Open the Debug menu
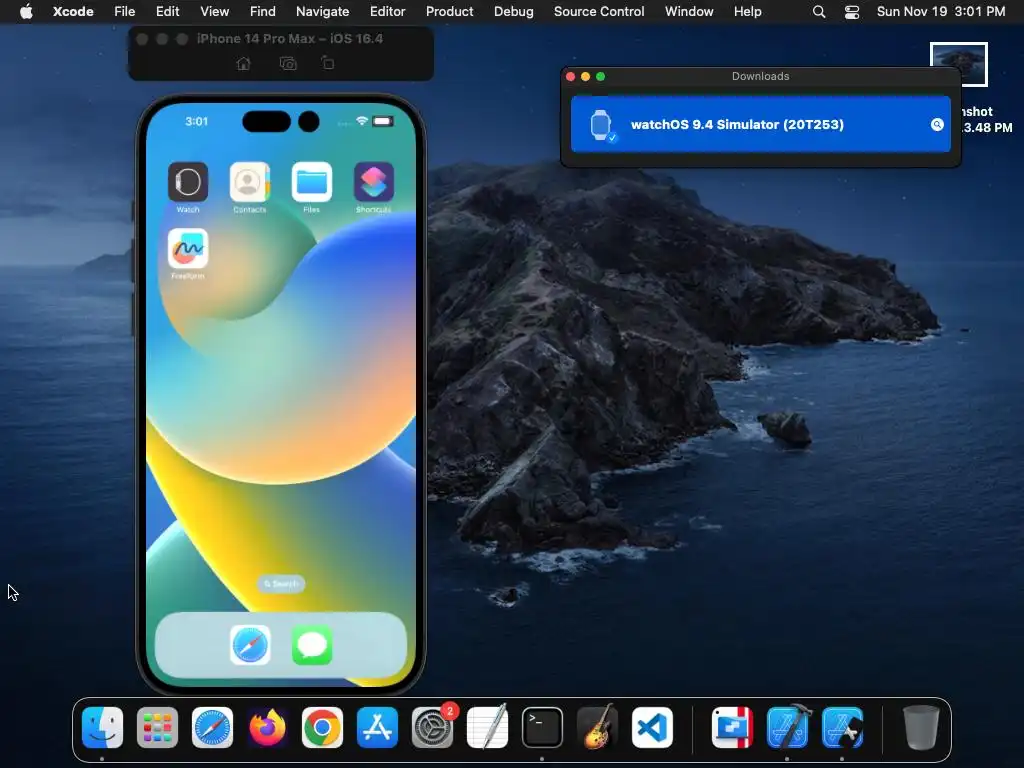Image resolution: width=1024 pixels, height=768 pixels. coord(513,12)
